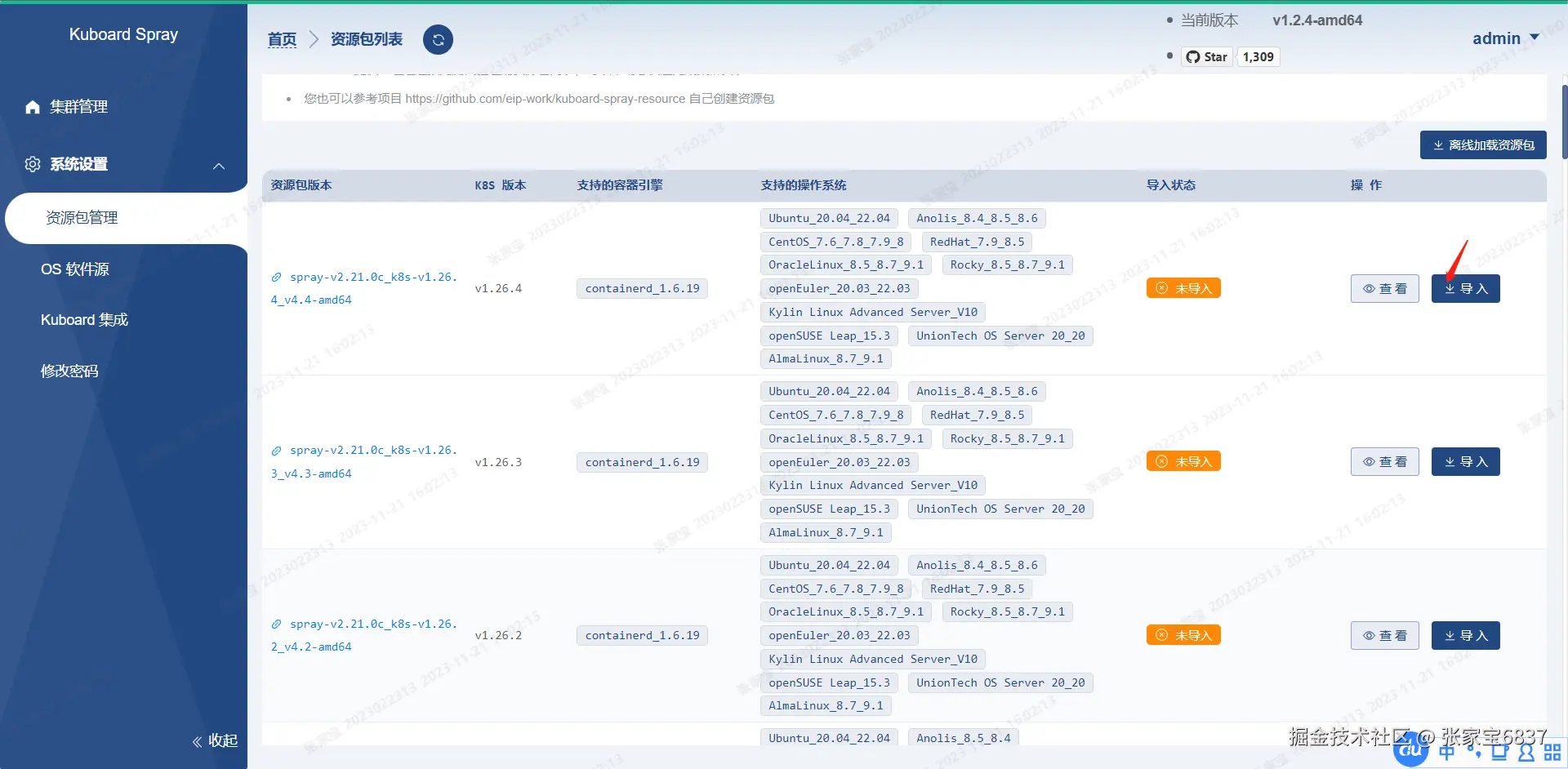Click 离线加载资源包 button
The width and height of the screenshot is (1568, 769).
click(1483, 145)
